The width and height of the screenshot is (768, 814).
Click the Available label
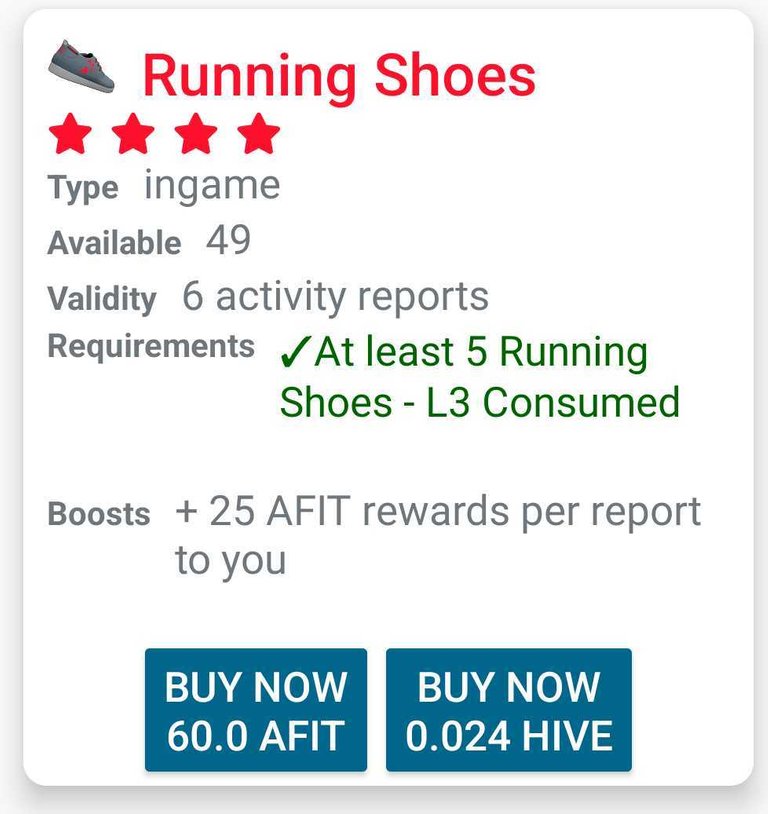(114, 242)
